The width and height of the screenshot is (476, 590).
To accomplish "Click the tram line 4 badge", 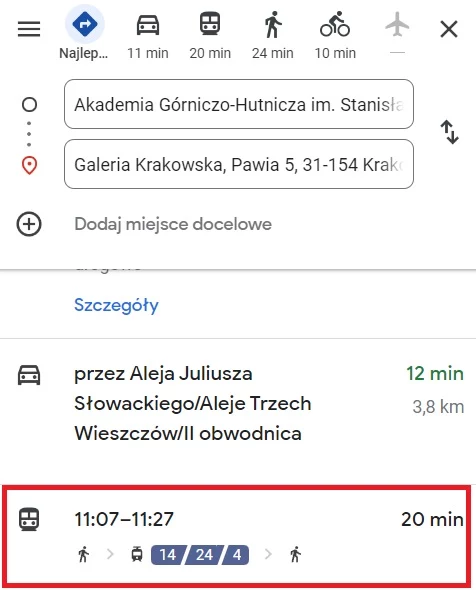I will pos(237,555).
